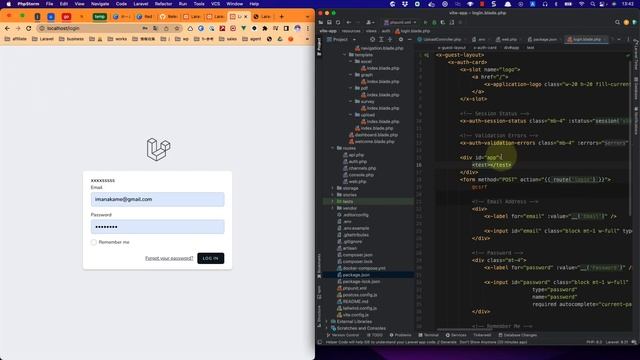The width and height of the screenshot is (640, 360).
Task: Open the Version Control tool window
Action: [343, 335]
